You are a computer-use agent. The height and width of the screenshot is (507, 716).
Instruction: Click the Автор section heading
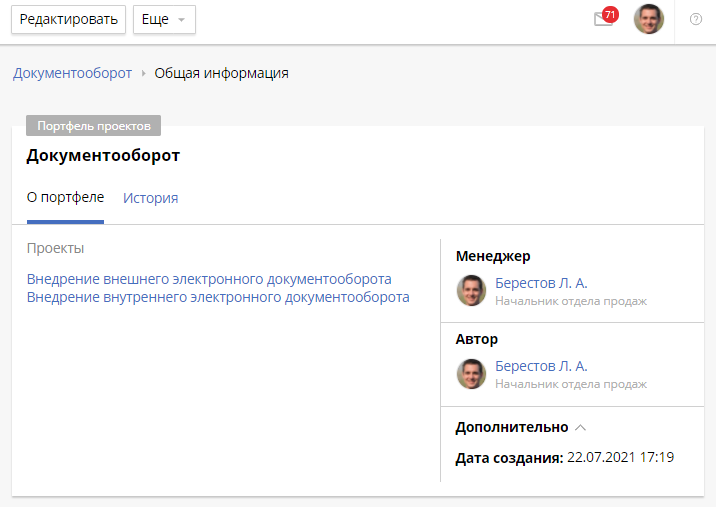[477, 339]
